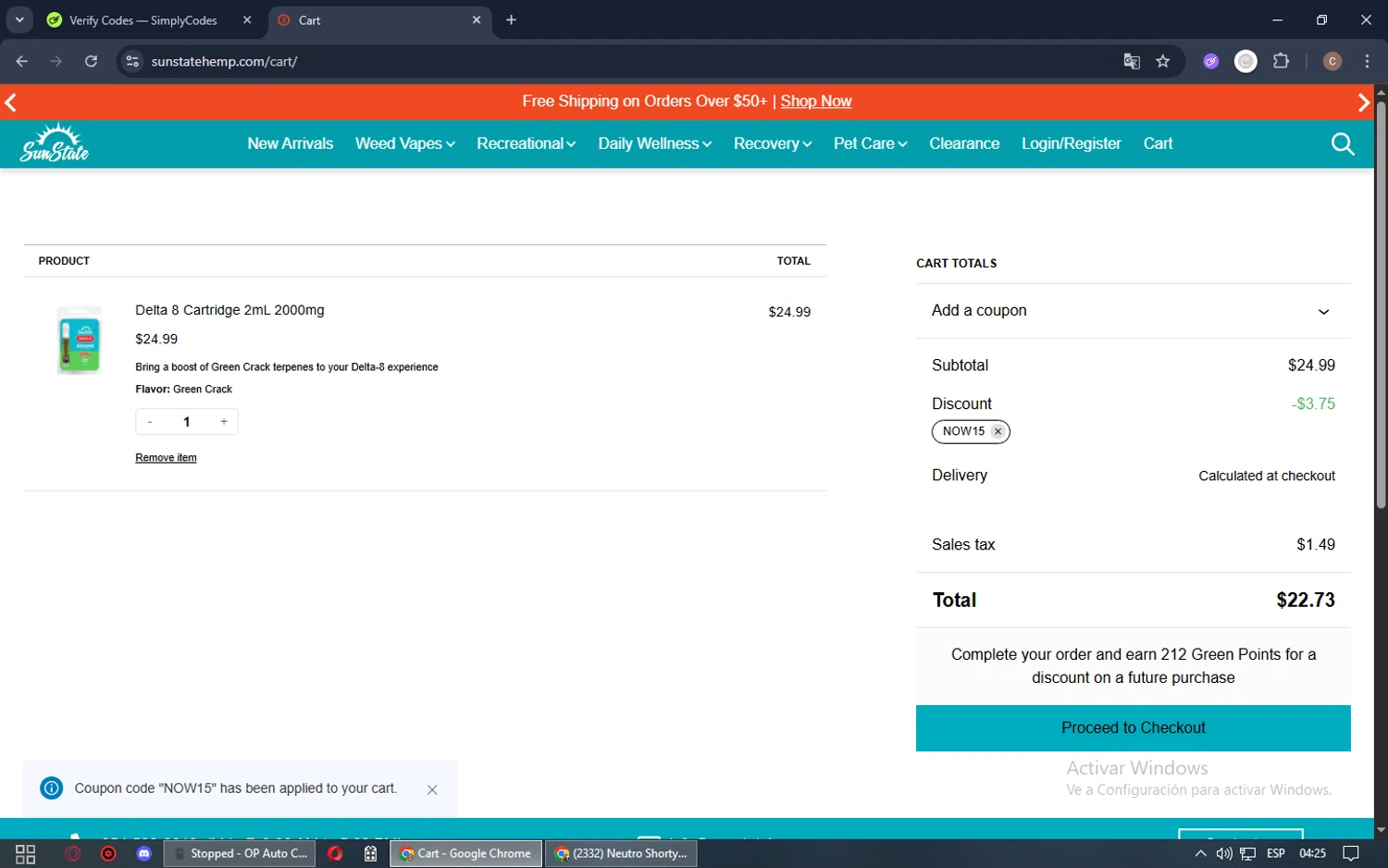Open the site search magnifier icon
This screenshot has width=1388, height=868.
click(1343, 144)
